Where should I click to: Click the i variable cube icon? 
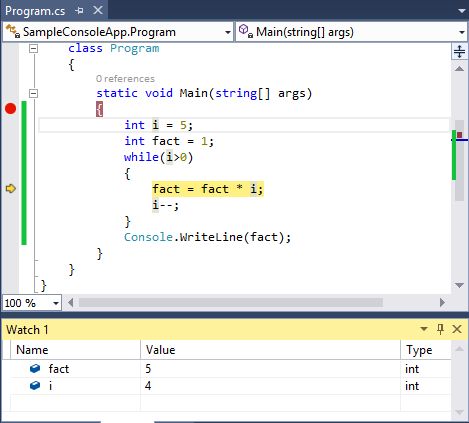click(x=35, y=386)
